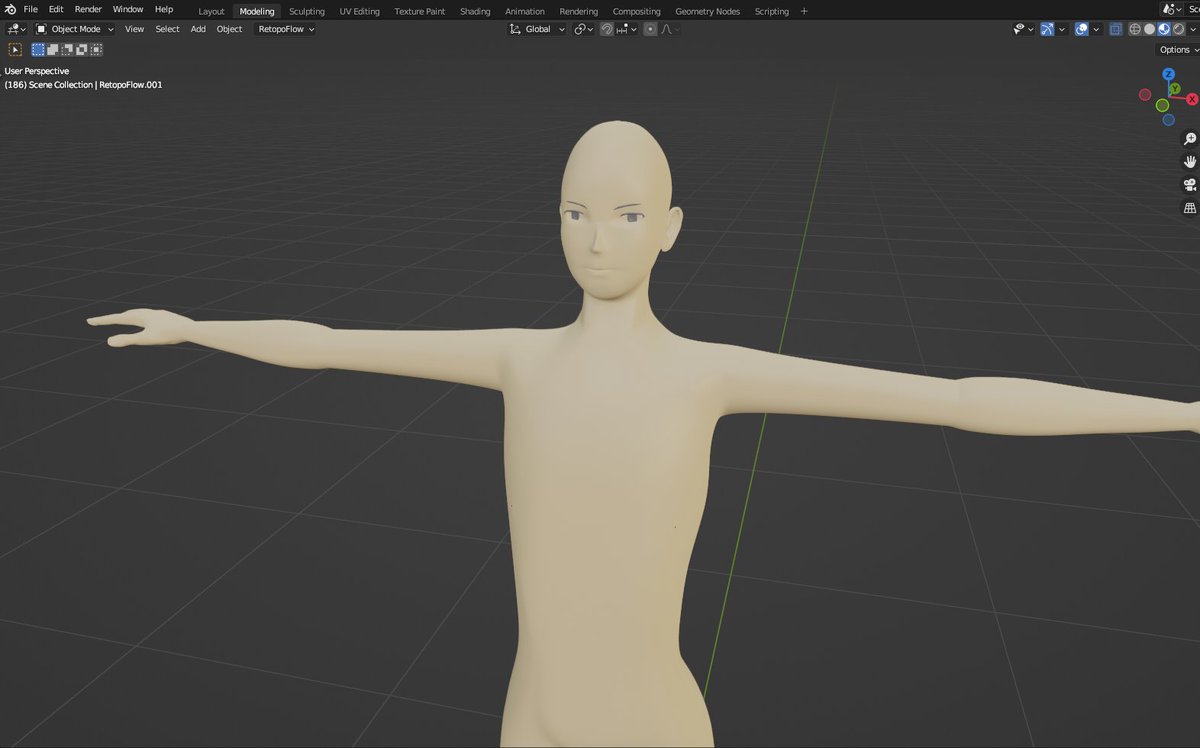Screen dimensions: 1200x748
Task: Click the negative X axis gizmo circle
Action: [x=1145, y=95]
